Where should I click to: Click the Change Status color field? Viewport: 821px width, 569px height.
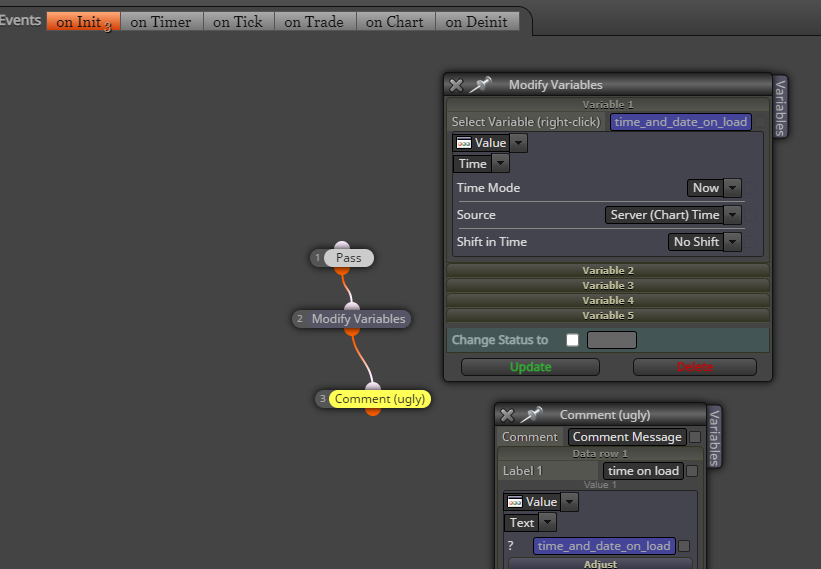612,340
